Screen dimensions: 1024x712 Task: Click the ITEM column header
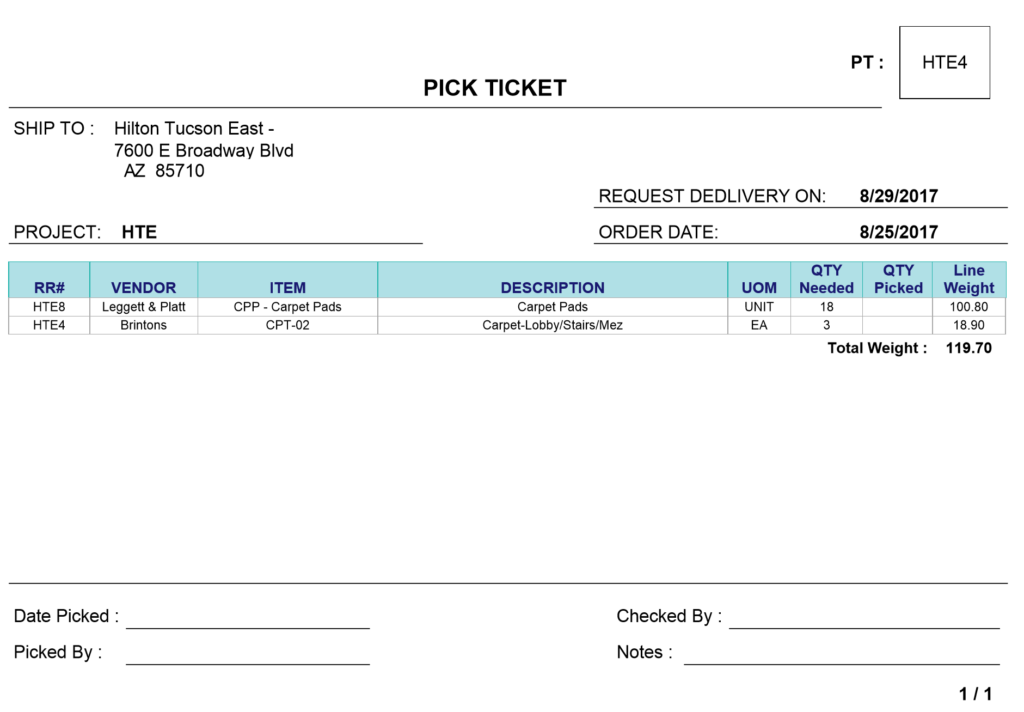[287, 280]
